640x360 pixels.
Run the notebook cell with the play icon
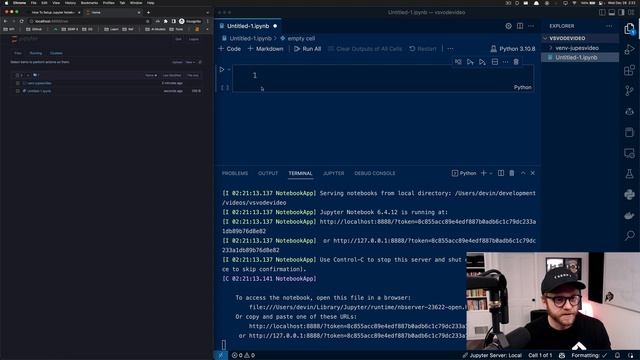(x=222, y=69)
